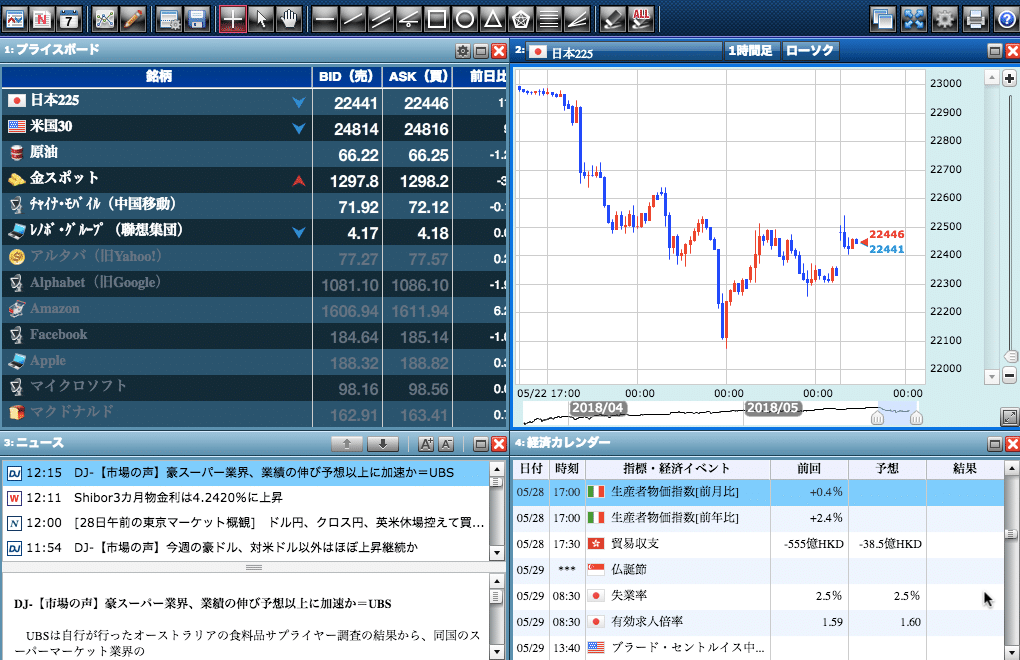Select the 05/28 17:30 貿易収支 calendar row
Viewport: 1020px width, 660px height.
tap(758, 544)
